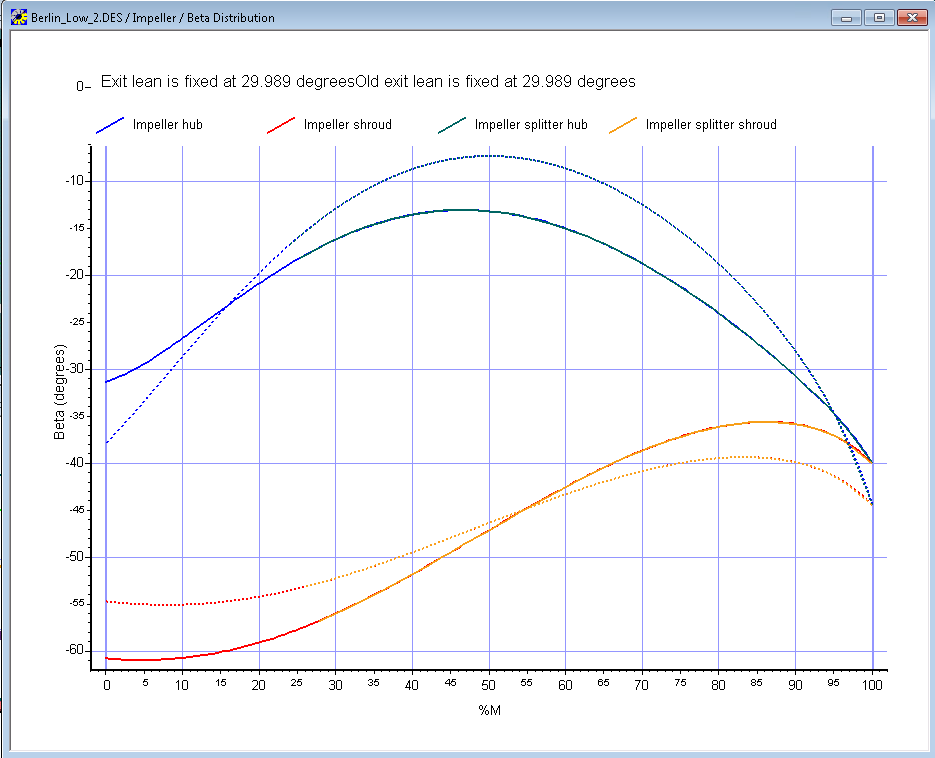Viewport: 935px width, 758px height.
Task: Select the "Impeller hub" legend label
Action: (167, 125)
